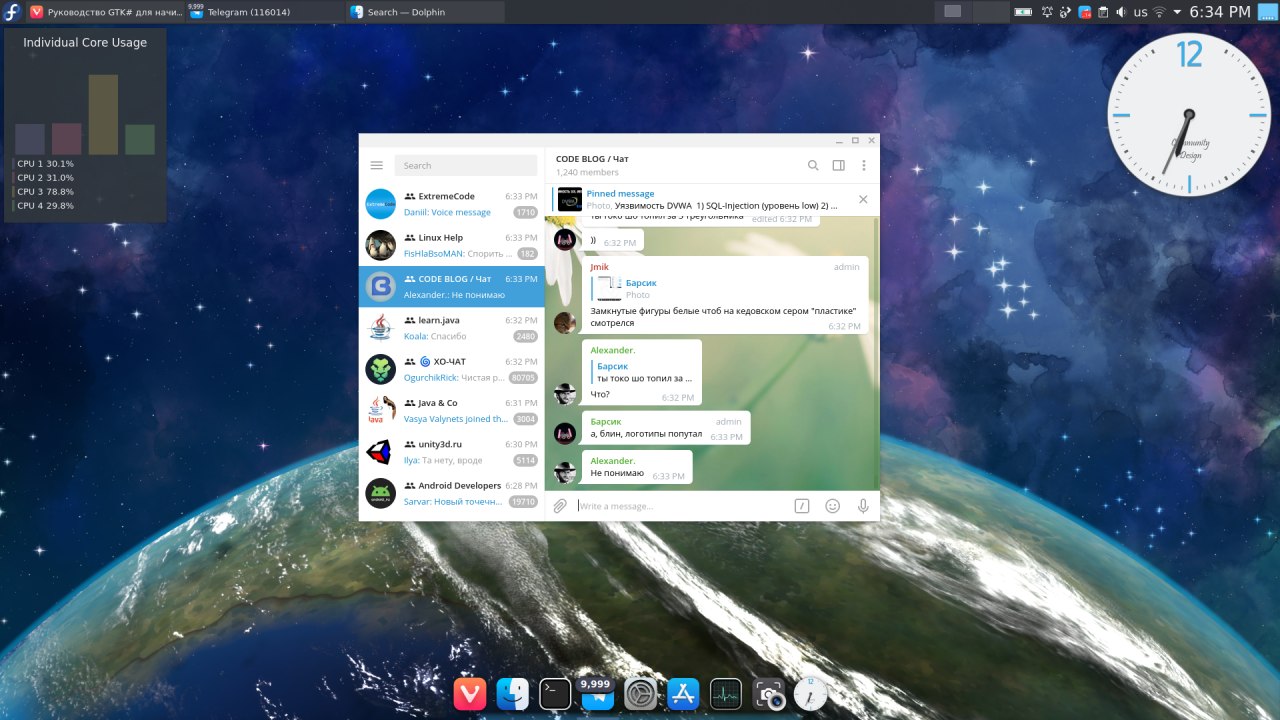The height and width of the screenshot is (720, 1280).
Task: Open the Finder-style file manager in the dock
Action: 512,694
